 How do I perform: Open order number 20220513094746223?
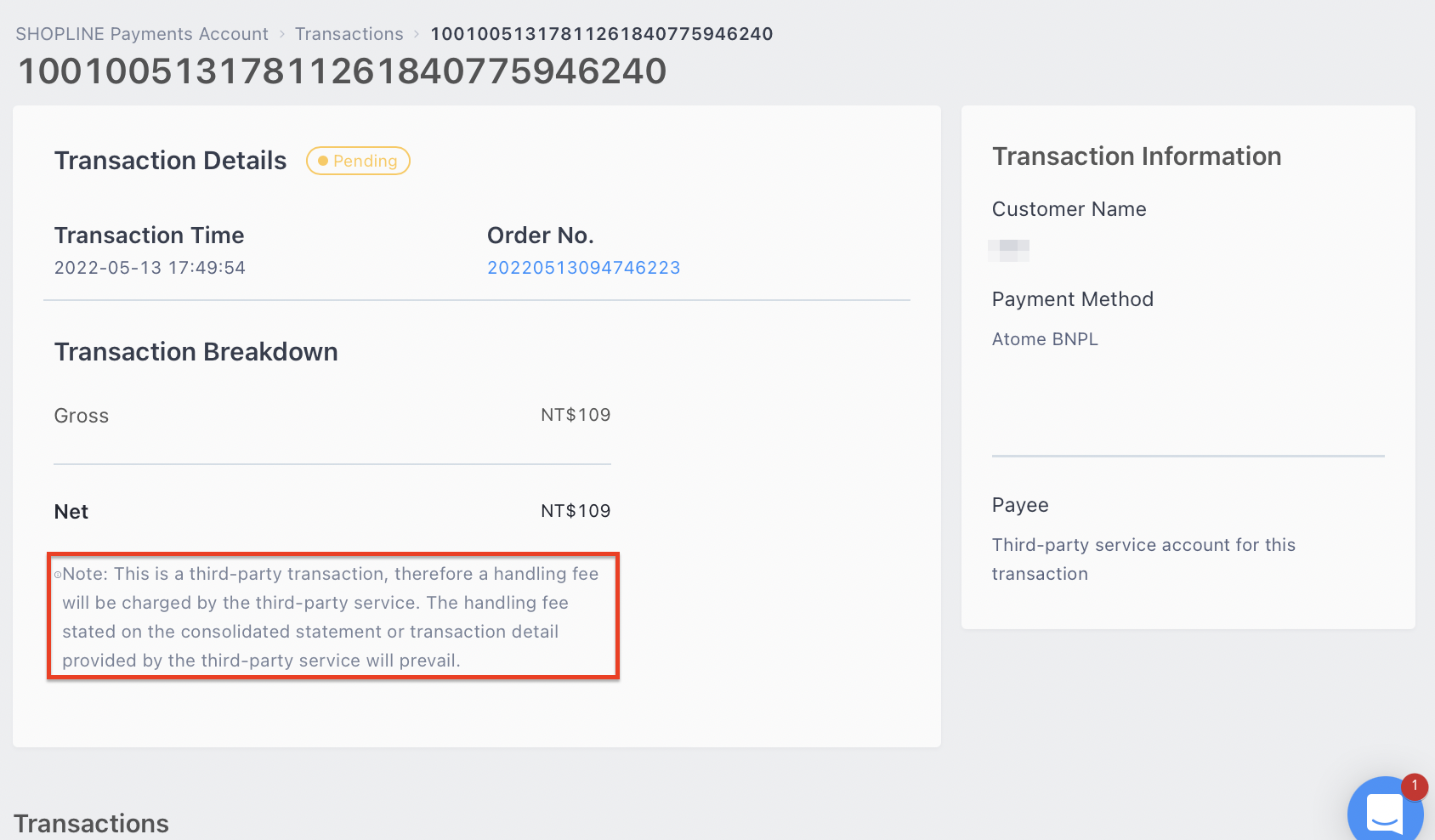point(584,268)
